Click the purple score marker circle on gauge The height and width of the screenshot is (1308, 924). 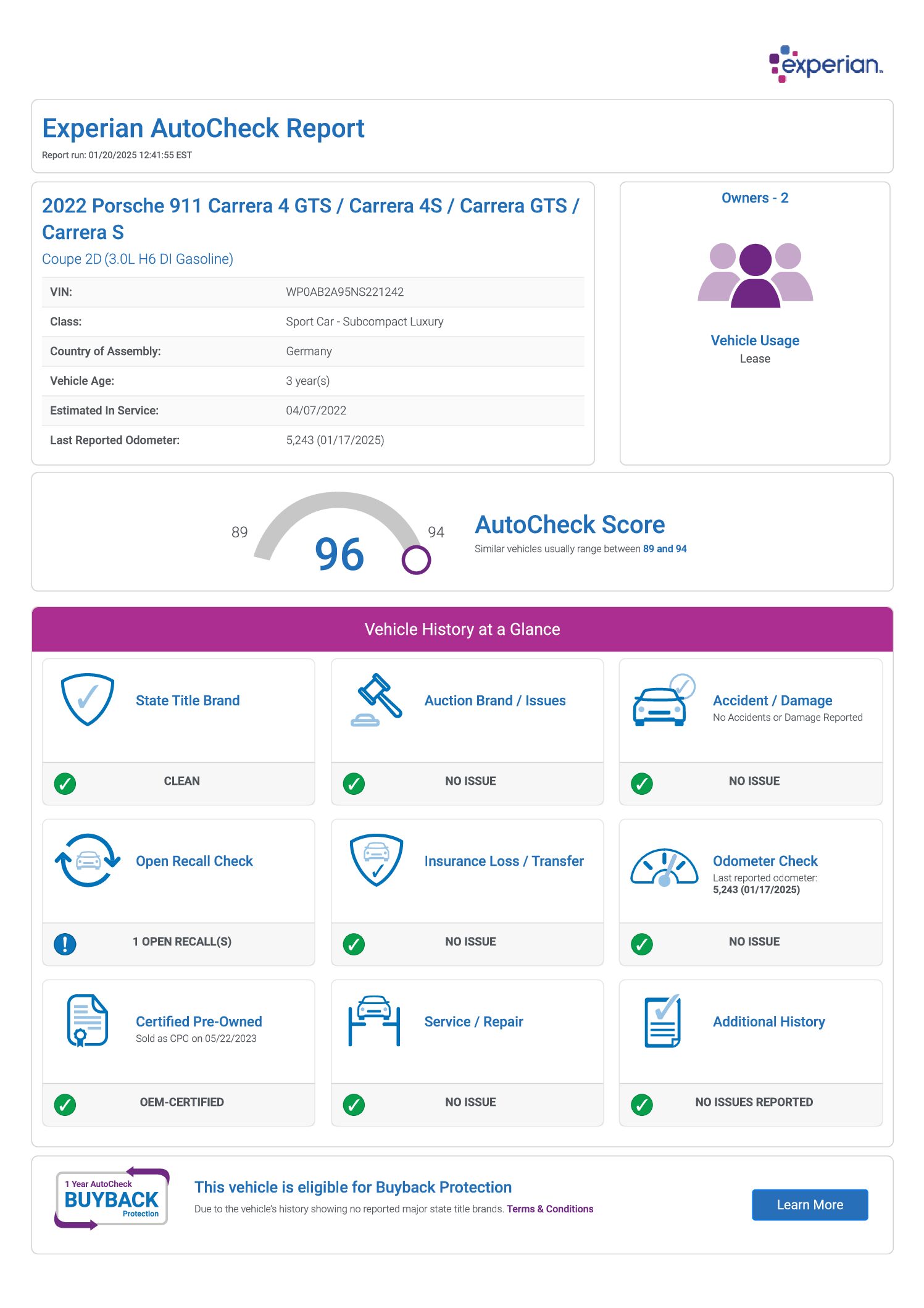pyautogui.click(x=416, y=560)
